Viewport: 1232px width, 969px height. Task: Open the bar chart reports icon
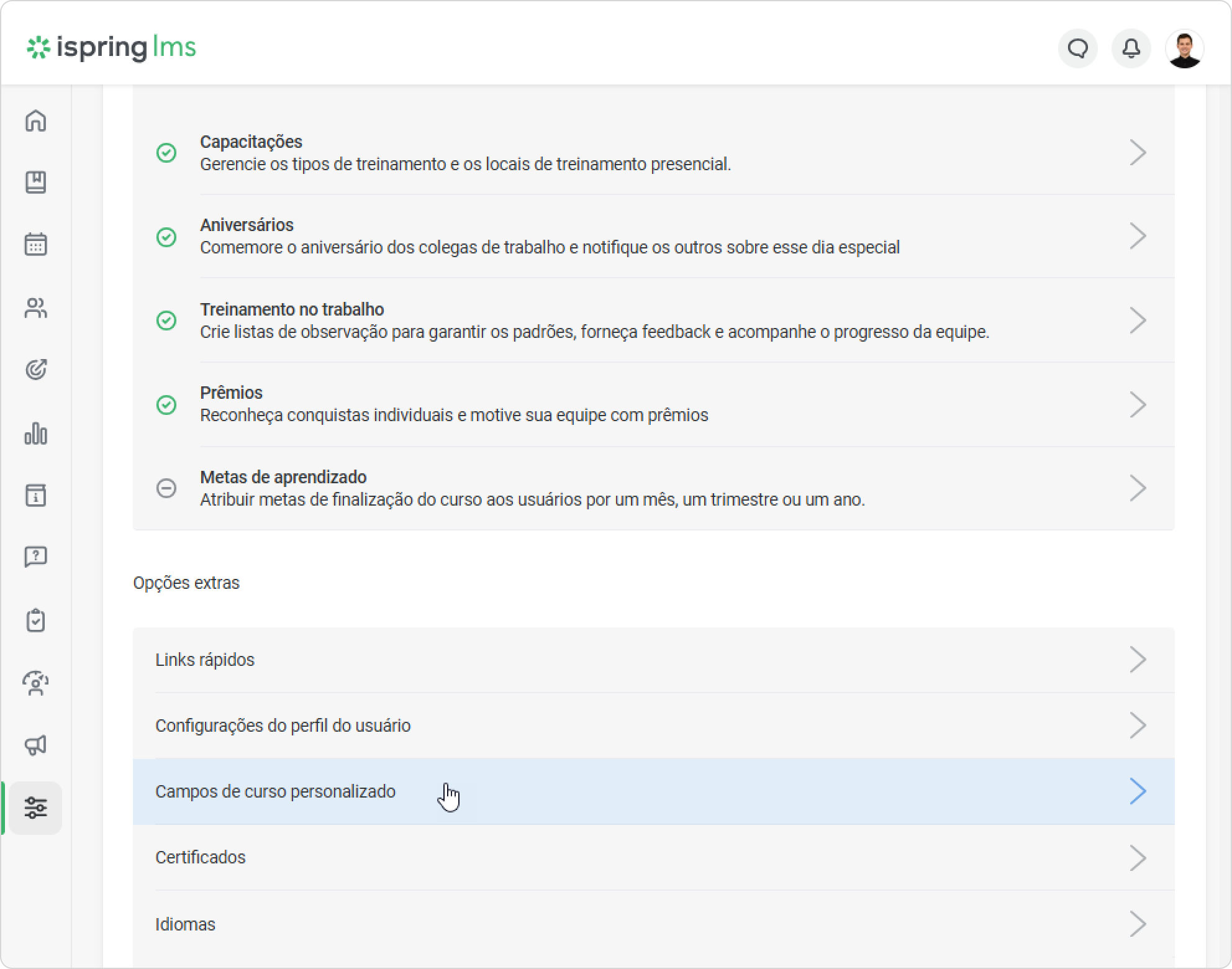36,433
